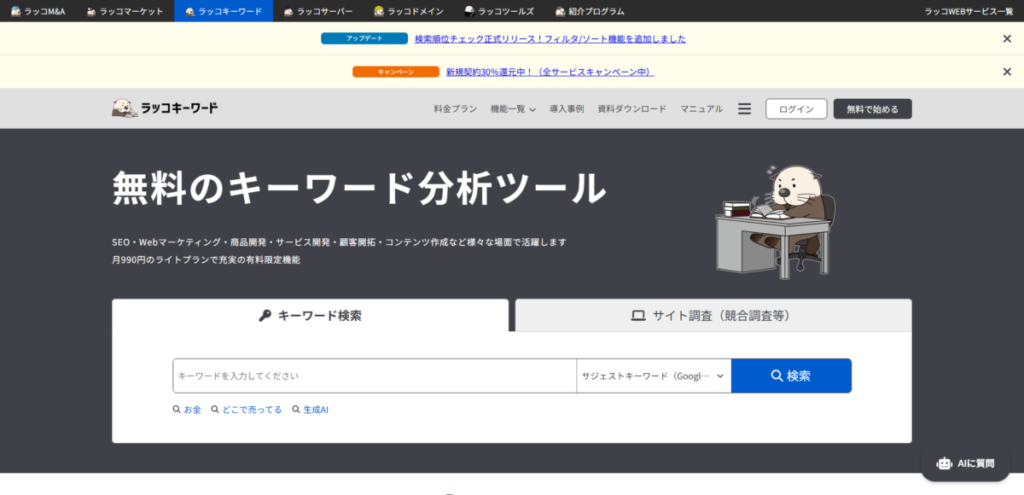Open the 検索順位チェック正式リリース announcement link
This screenshot has width=1024, height=495.
tap(550, 39)
